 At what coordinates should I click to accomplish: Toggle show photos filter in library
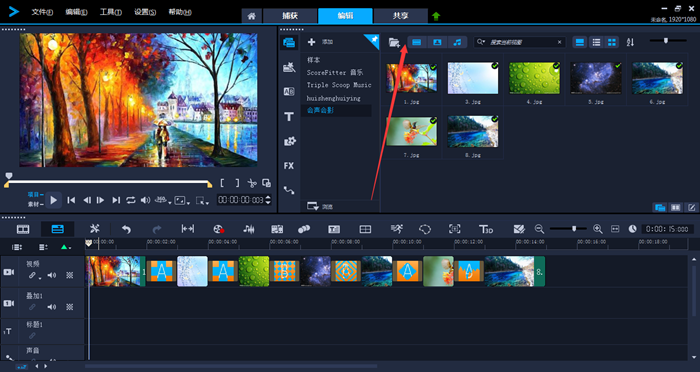click(437, 42)
